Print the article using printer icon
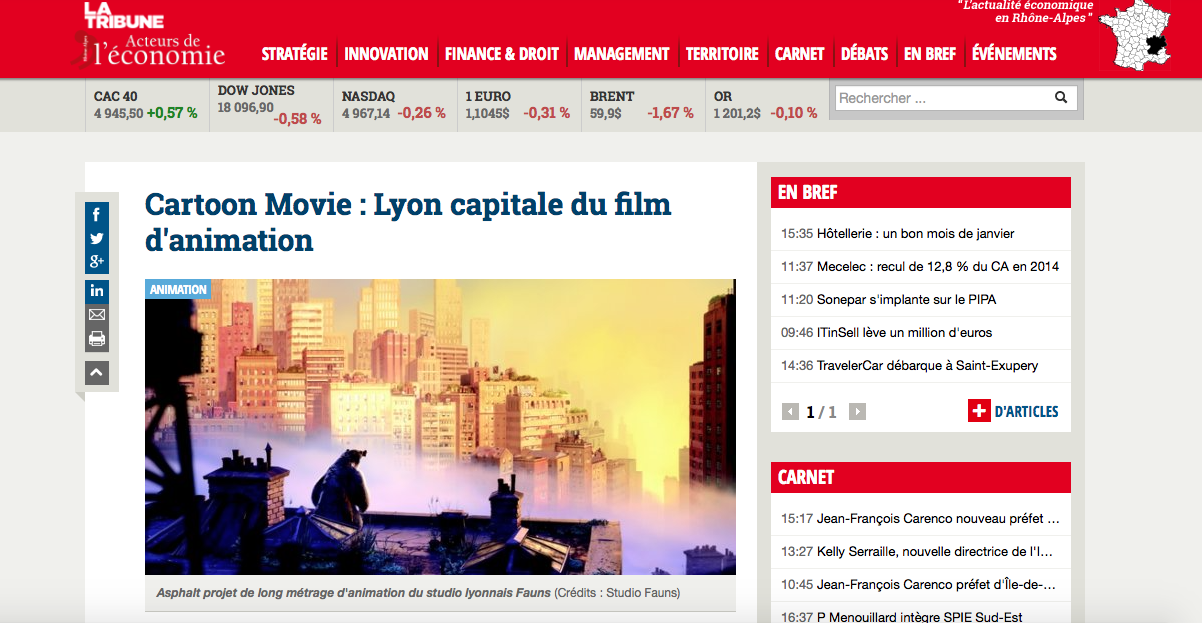 click(97, 339)
